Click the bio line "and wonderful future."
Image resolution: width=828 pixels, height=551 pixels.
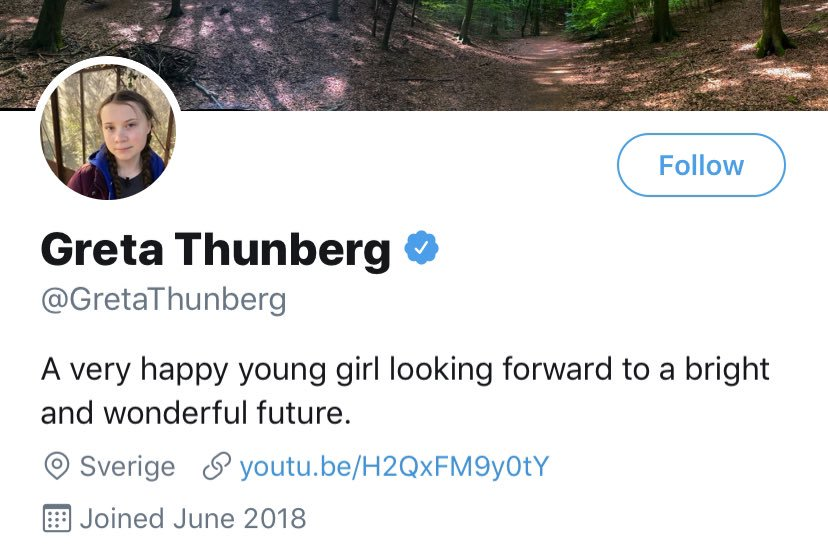(x=196, y=412)
